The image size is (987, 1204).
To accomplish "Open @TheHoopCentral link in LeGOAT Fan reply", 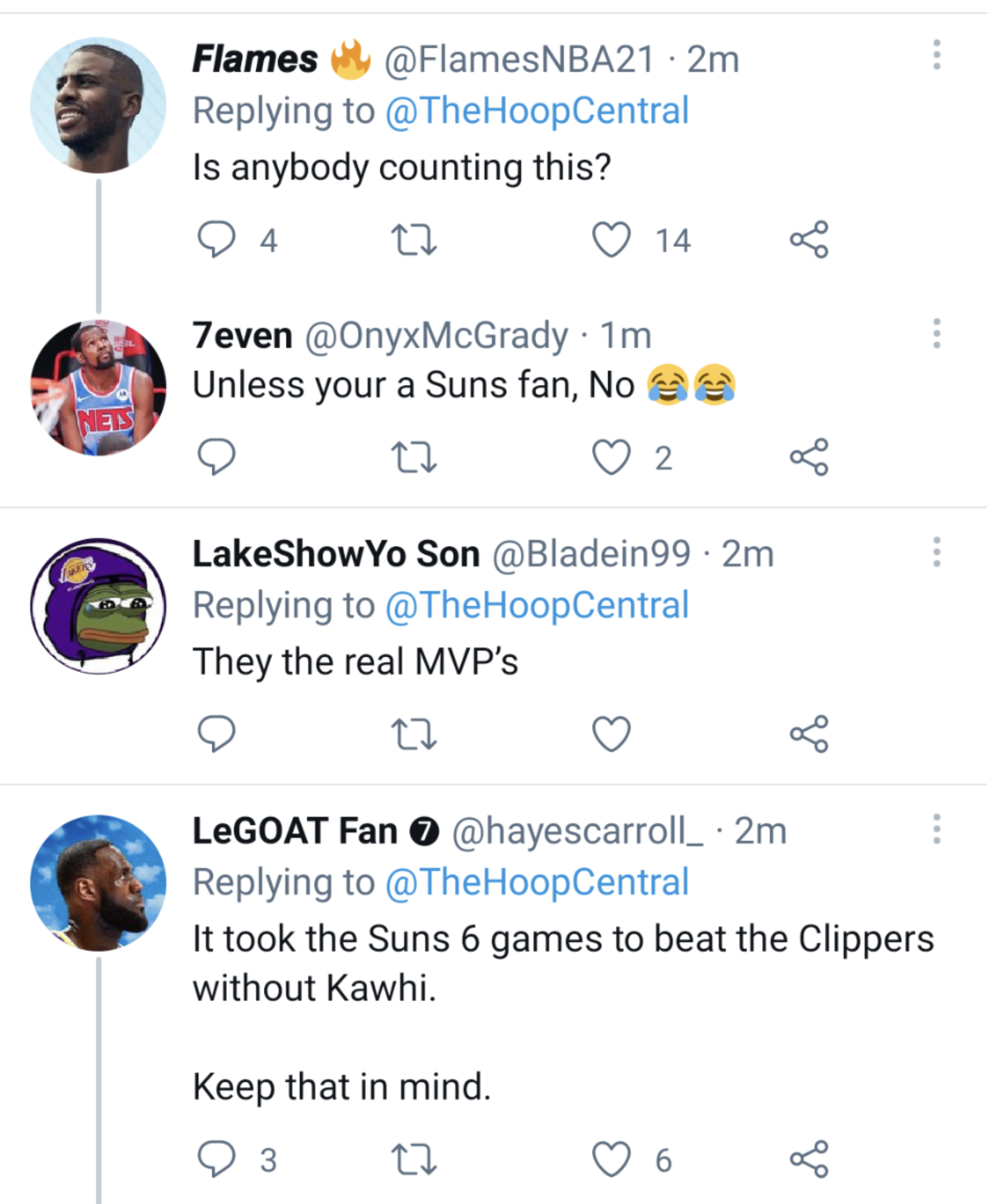I will [x=537, y=882].
